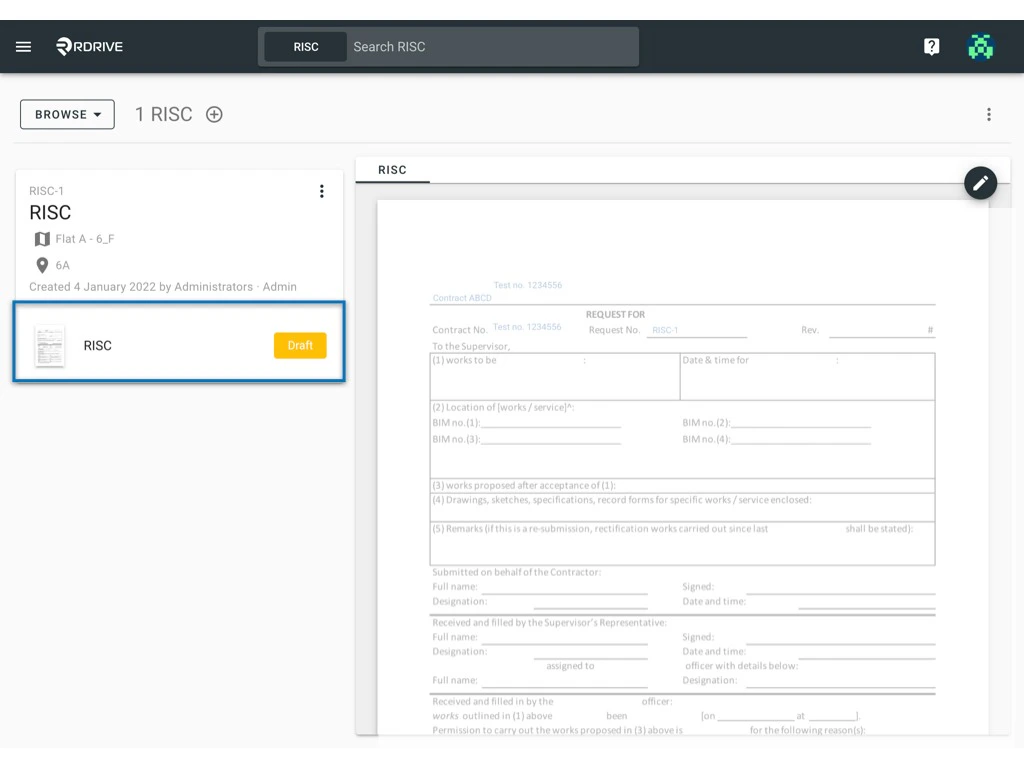Click the plus icon to create a new RISC
This screenshot has width=1024, height=768.
(x=213, y=114)
